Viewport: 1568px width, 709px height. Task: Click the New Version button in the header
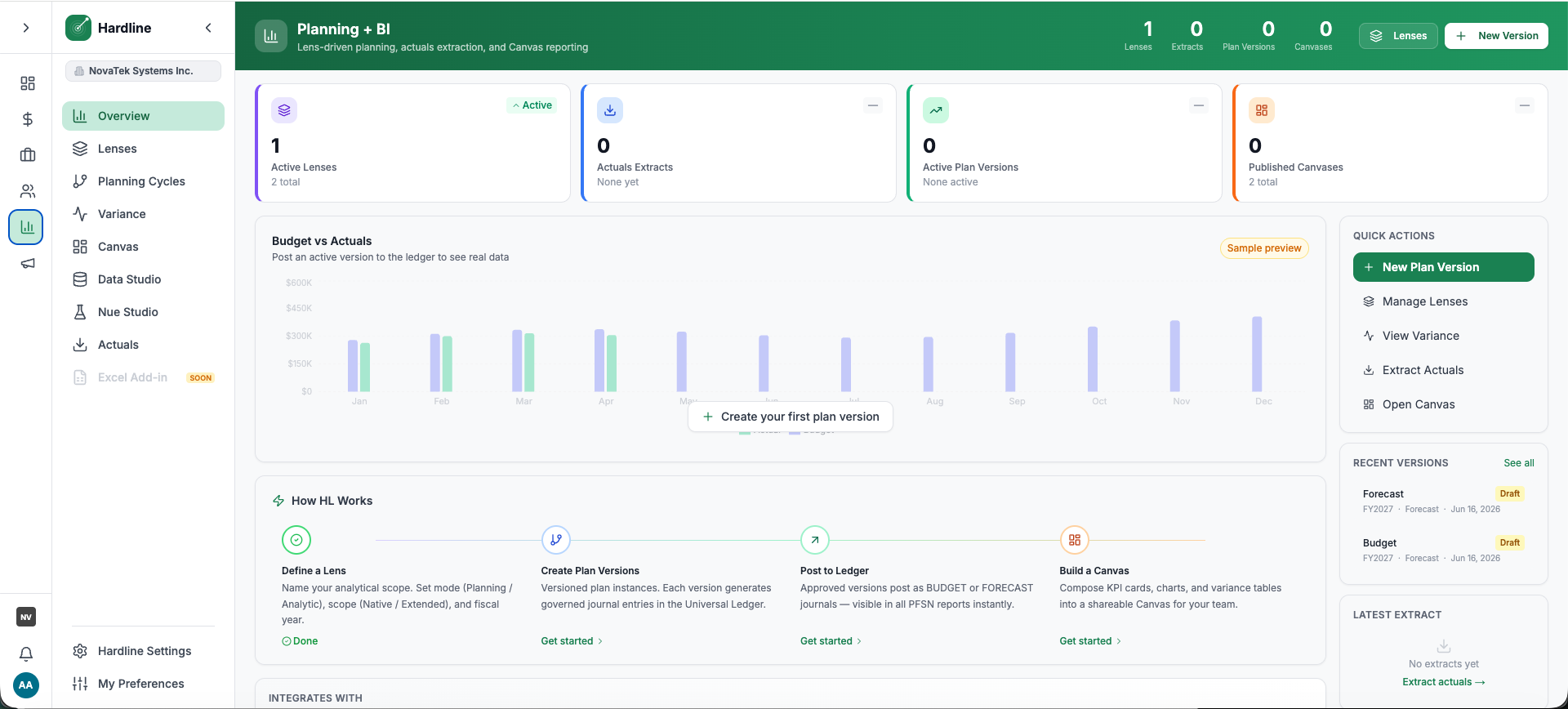[1496, 36]
